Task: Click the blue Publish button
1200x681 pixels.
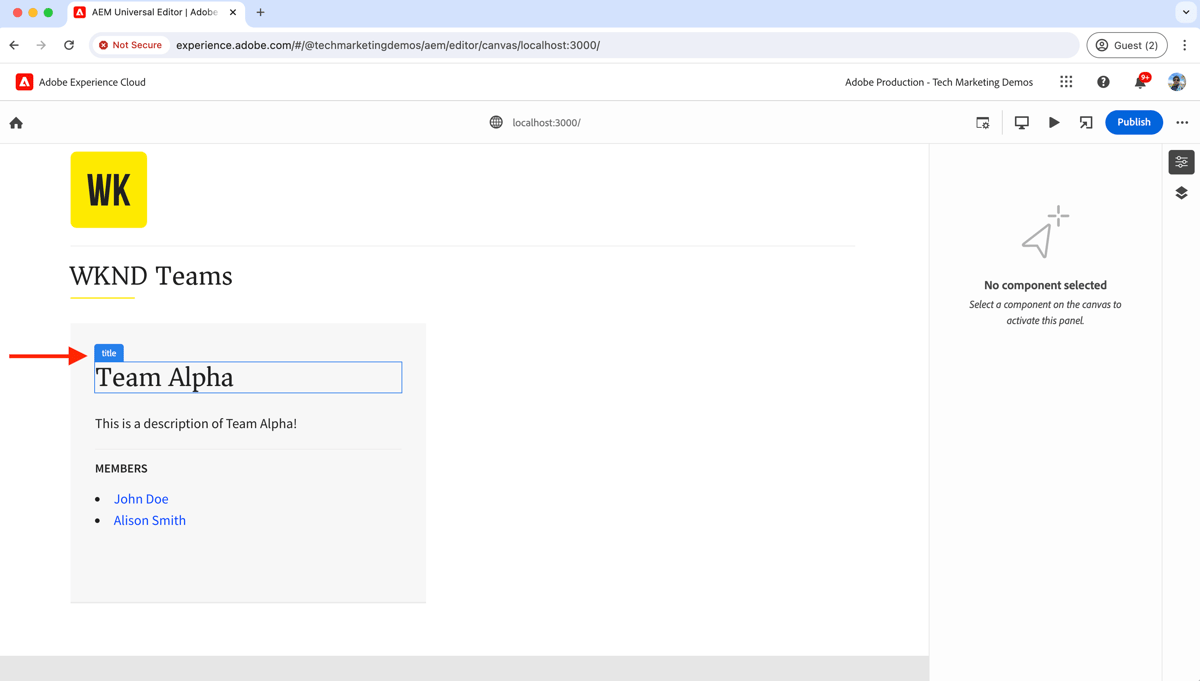Action: [x=1134, y=122]
